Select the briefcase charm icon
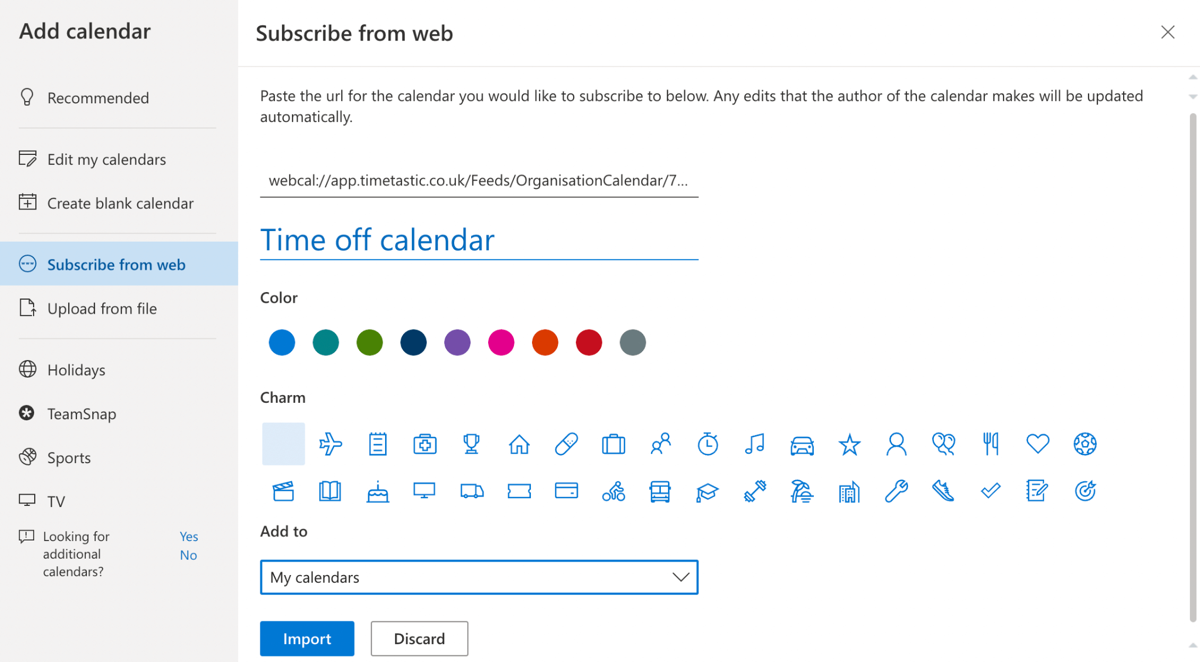Image resolution: width=1200 pixels, height=662 pixels. tap(613, 443)
